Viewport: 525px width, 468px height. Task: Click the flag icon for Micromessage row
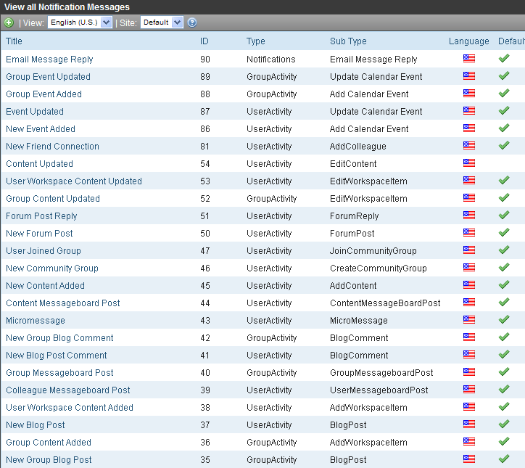[469, 320]
